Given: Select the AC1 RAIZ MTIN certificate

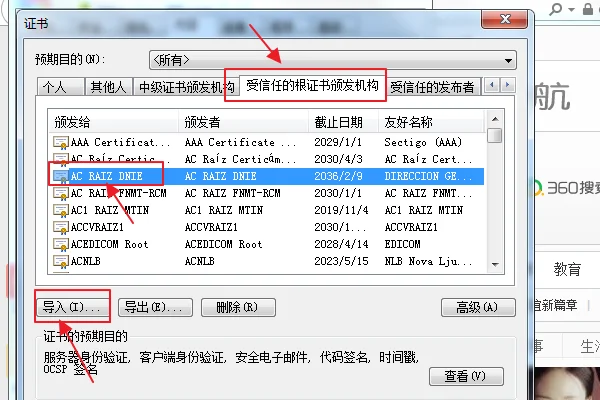Looking at the screenshot, I should click(266, 210).
